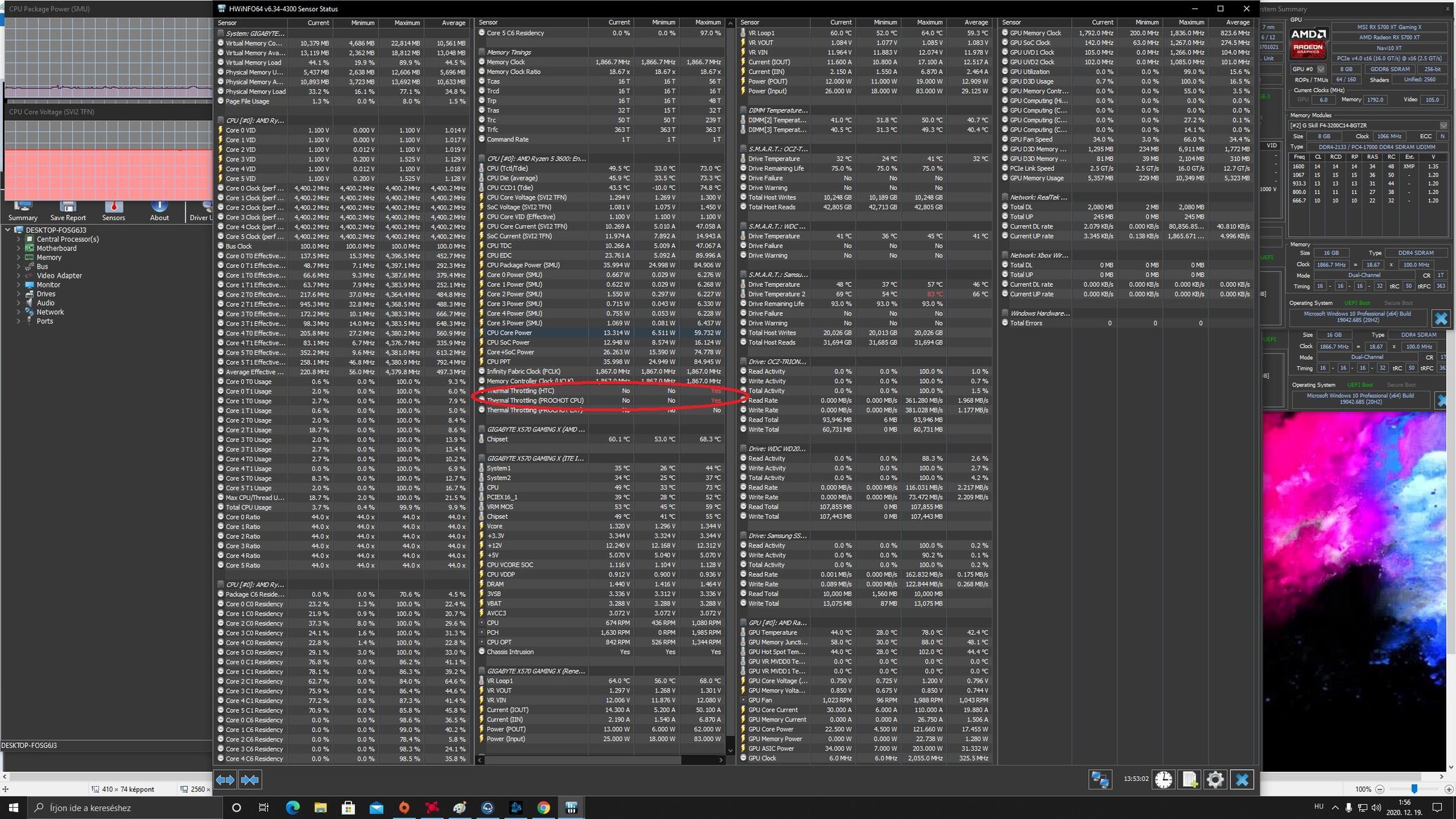Expand the Network tree node
This screenshot has height=819, width=1456.
click(x=18, y=312)
